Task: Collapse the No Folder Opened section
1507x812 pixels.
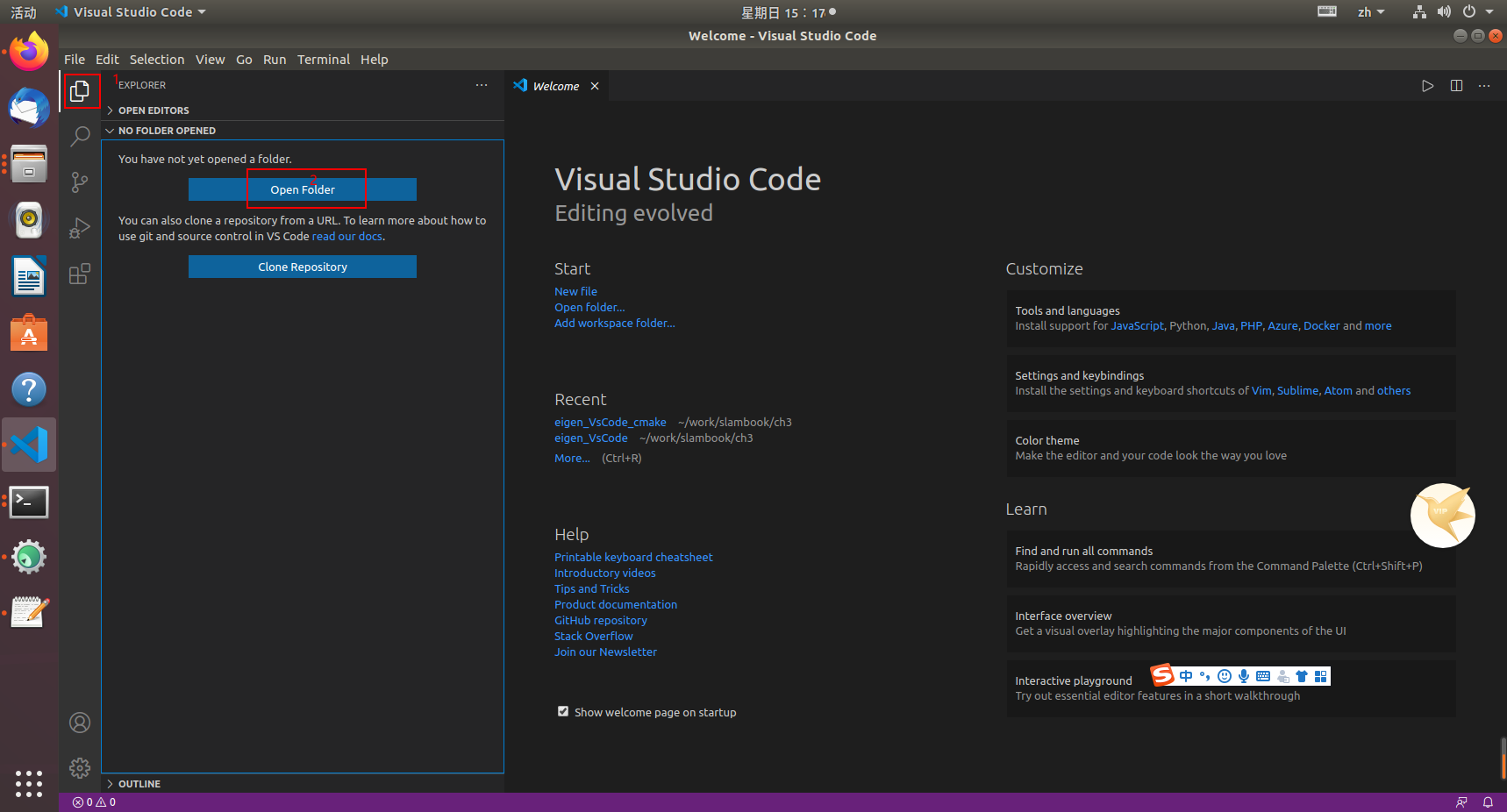Action: pos(303,131)
